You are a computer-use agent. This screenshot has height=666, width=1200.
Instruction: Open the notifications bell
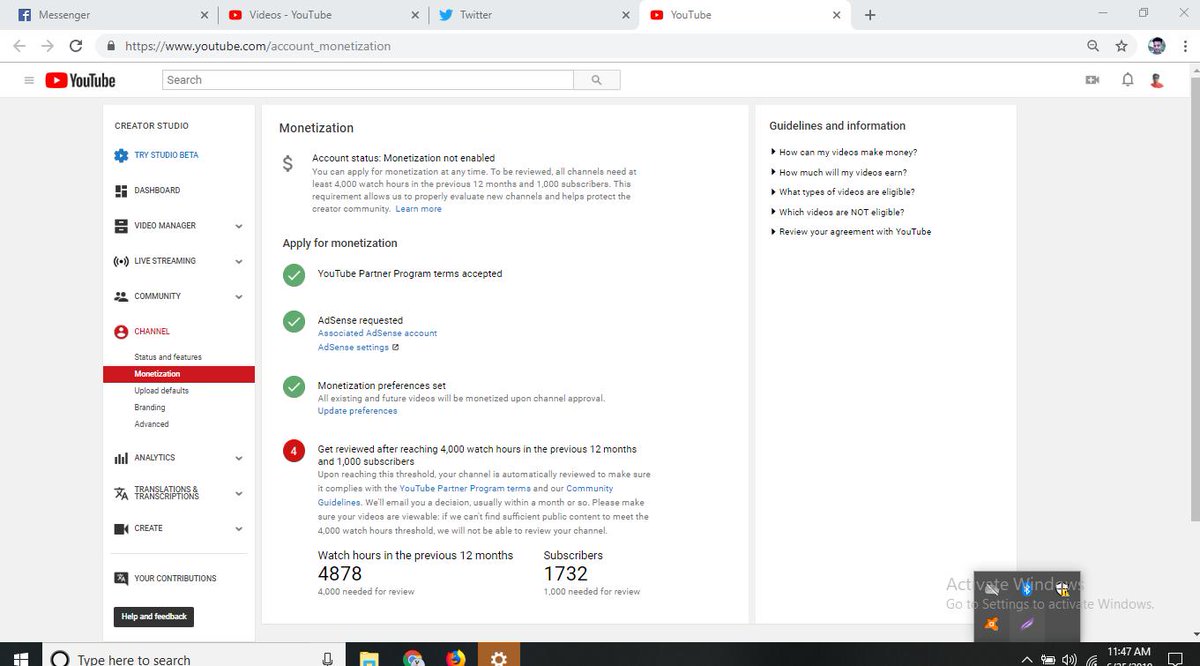[x=1127, y=80]
